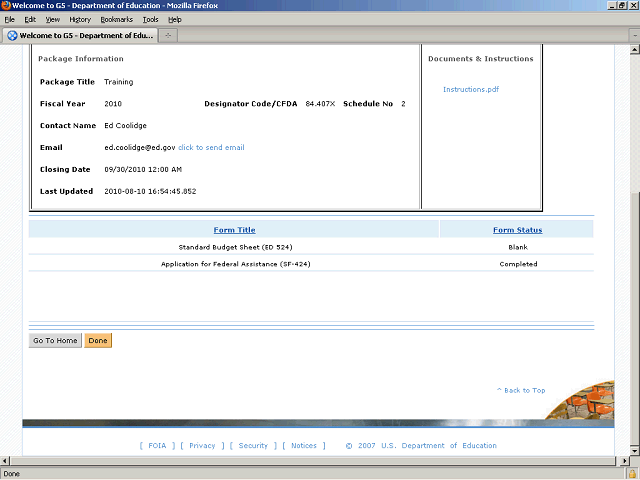Screen dimensions: 640x480
Task: Open the FOIA footer link
Action: (157, 445)
